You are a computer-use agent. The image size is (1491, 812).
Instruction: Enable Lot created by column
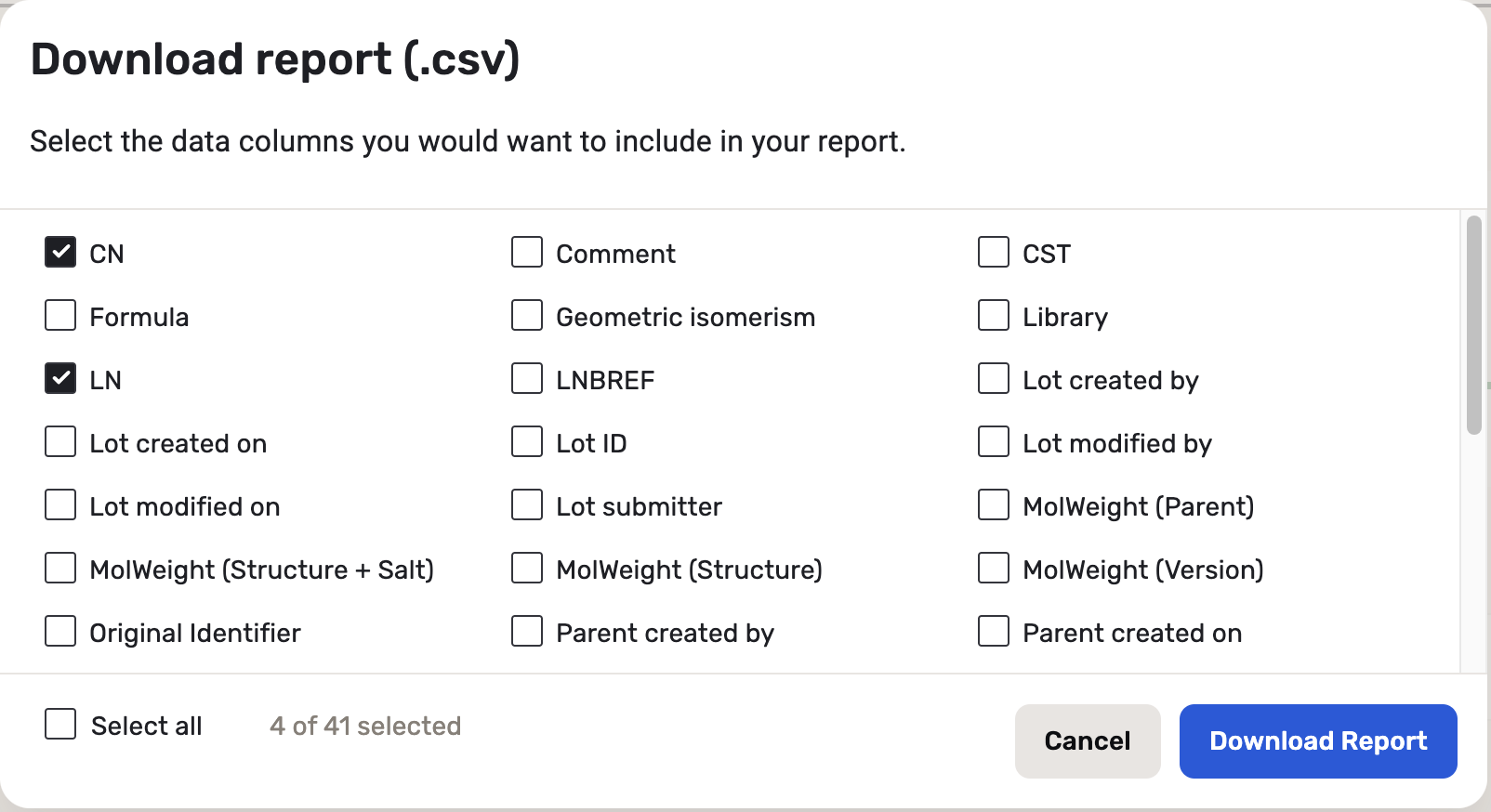994,378
